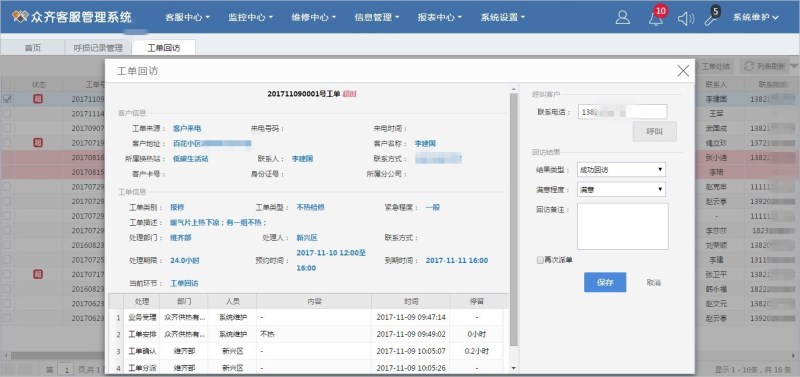800x377 pixels.
Task: Click the 超 status icon in row 201711090001
Action: click(x=38, y=99)
